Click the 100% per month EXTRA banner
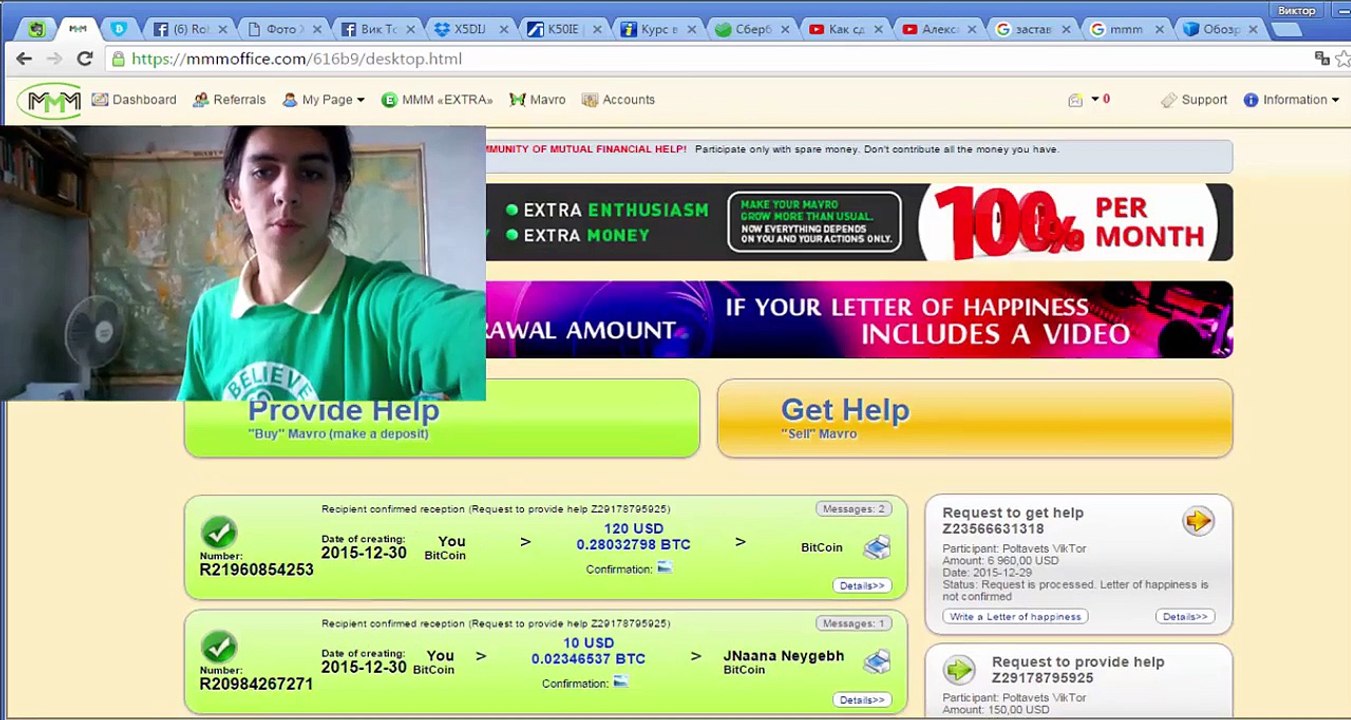Image resolution: width=1351 pixels, height=720 pixels. point(859,222)
